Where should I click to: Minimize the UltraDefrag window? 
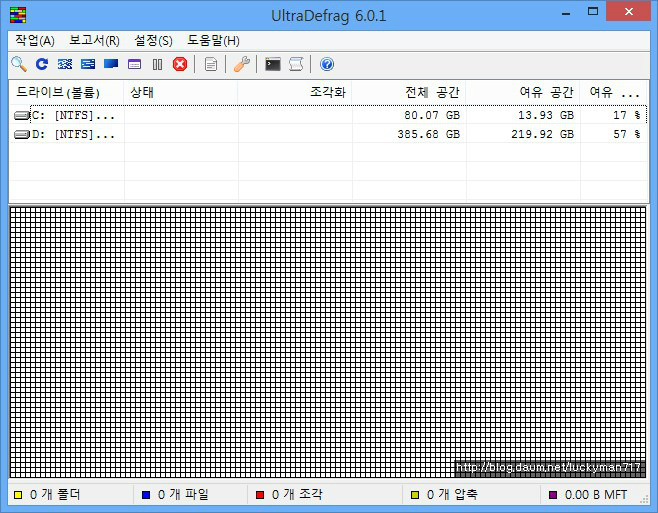pyautogui.click(x=566, y=13)
